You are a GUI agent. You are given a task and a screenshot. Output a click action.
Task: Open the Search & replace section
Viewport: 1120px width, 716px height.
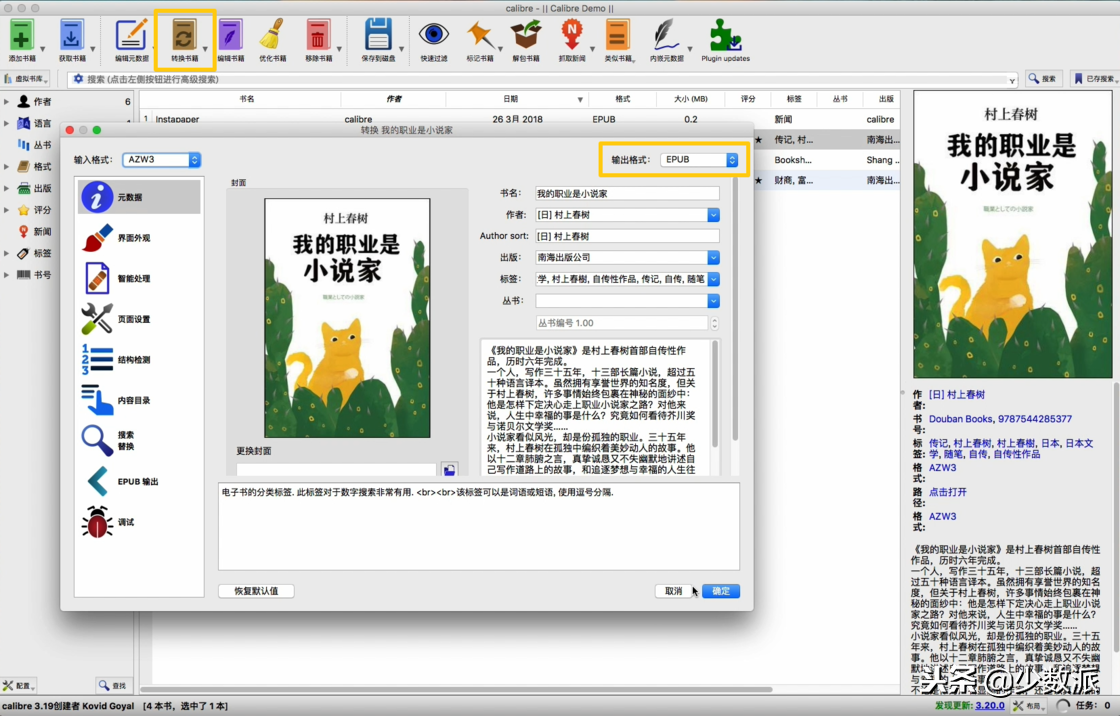(139, 440)
